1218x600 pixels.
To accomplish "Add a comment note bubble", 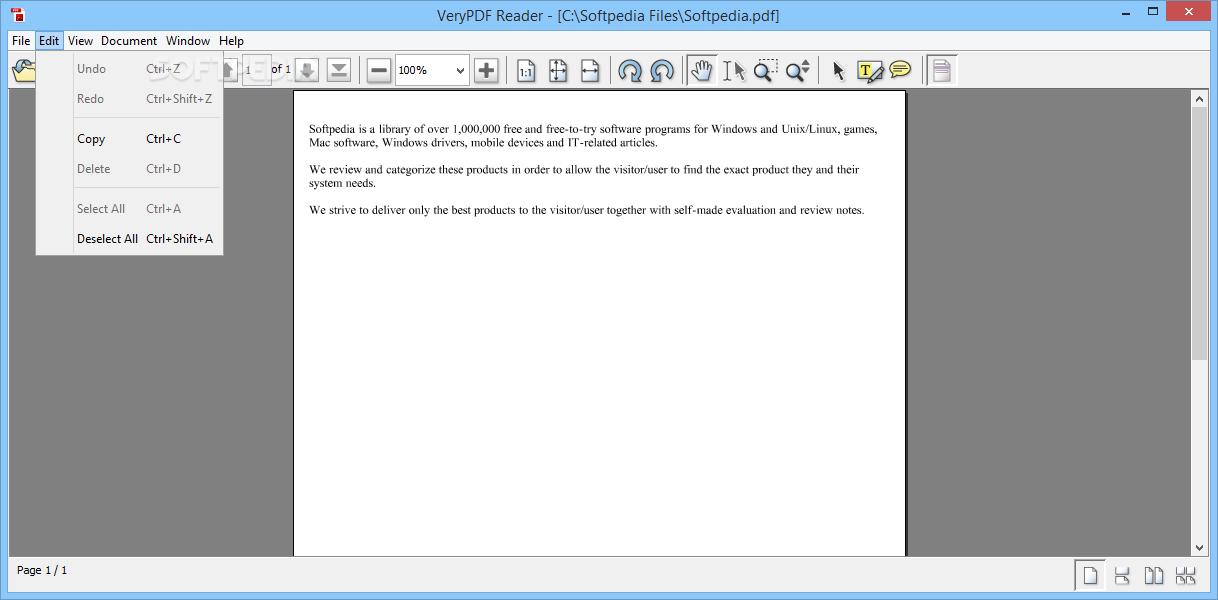I will [901, 70].
